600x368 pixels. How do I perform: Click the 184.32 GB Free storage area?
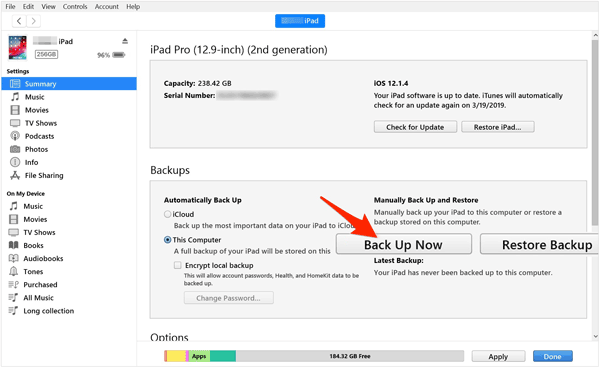[x=350, y=356]
